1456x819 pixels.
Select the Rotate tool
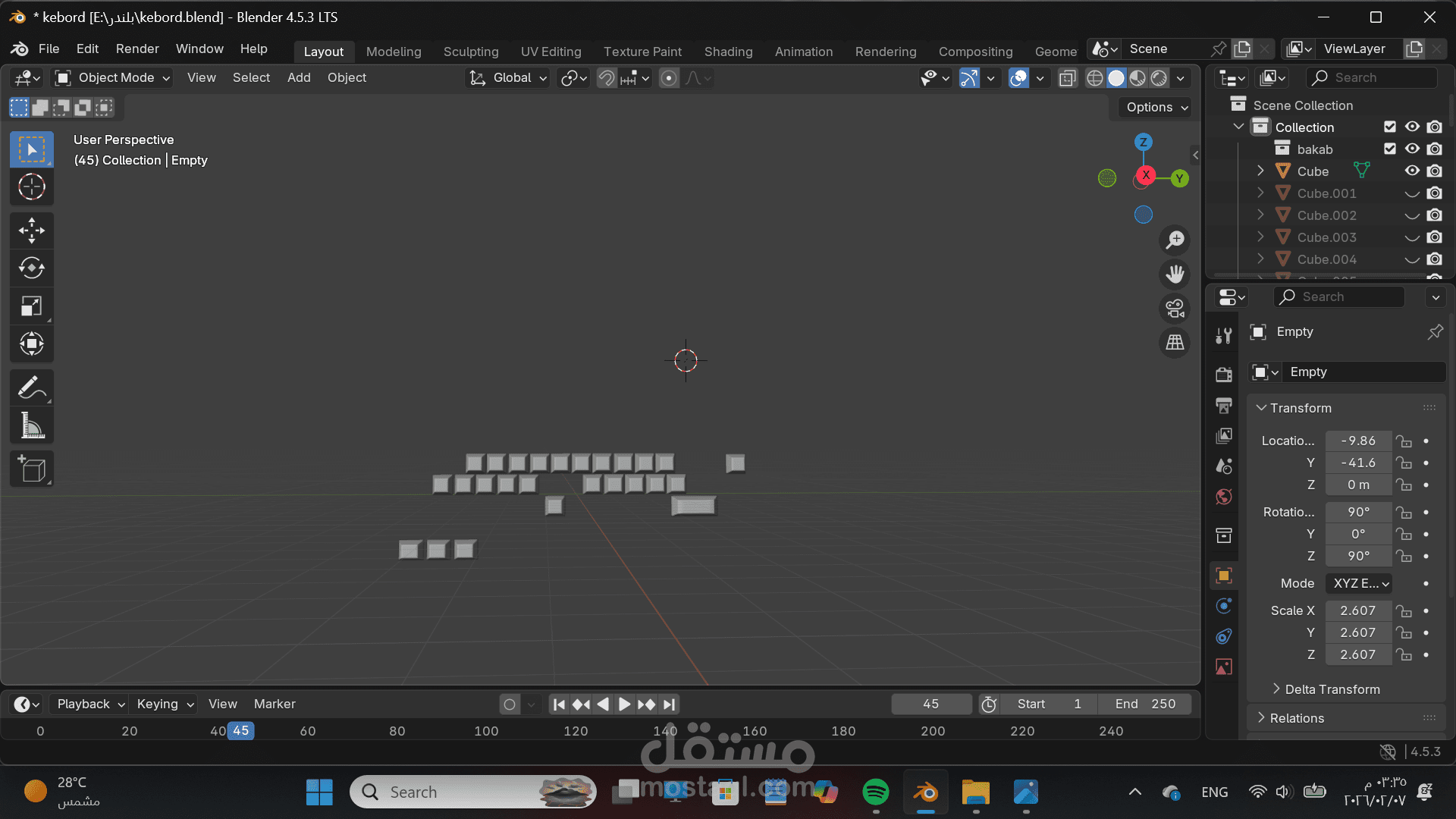31,268
